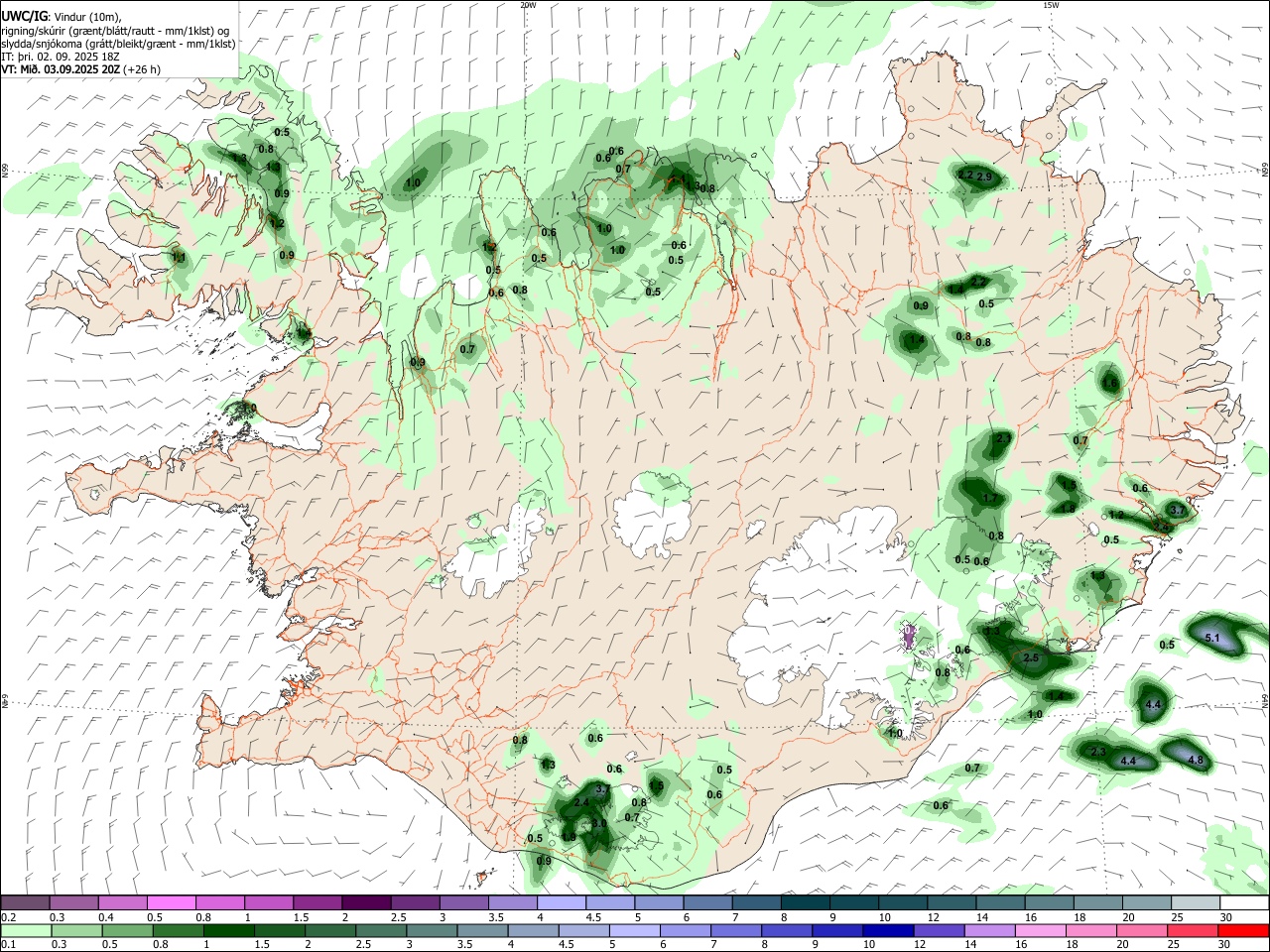Click the '15W' longitude label

click(1051, 5)
